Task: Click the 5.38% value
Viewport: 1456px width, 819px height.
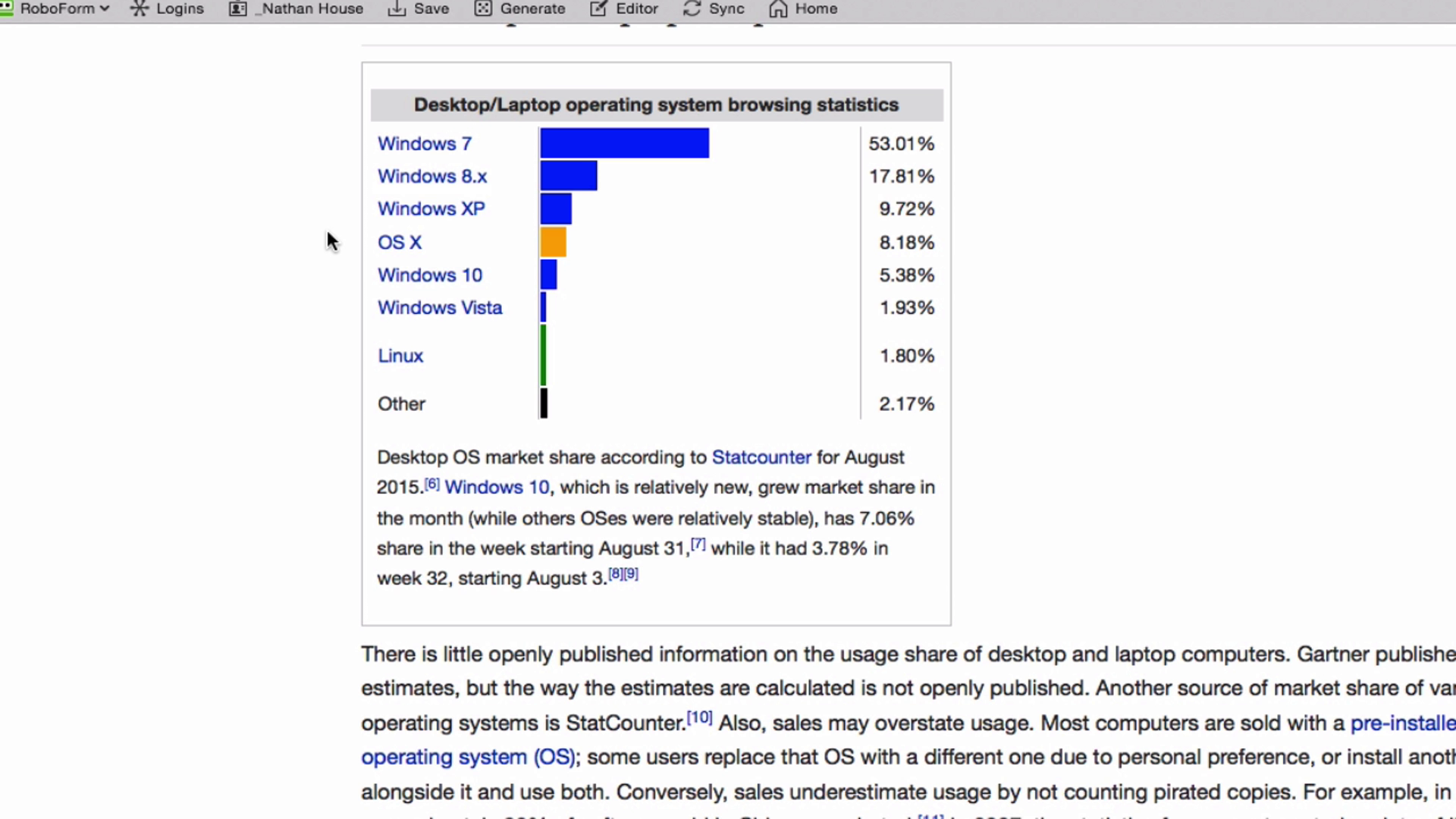Action: 907,275
